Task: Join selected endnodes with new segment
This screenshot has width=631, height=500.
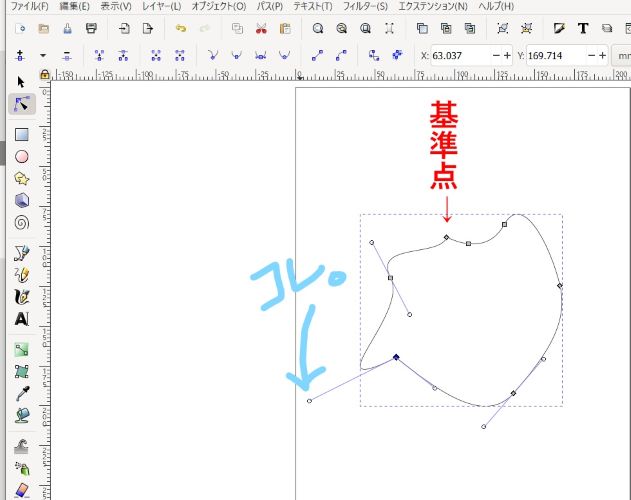Action: (156, 55)
